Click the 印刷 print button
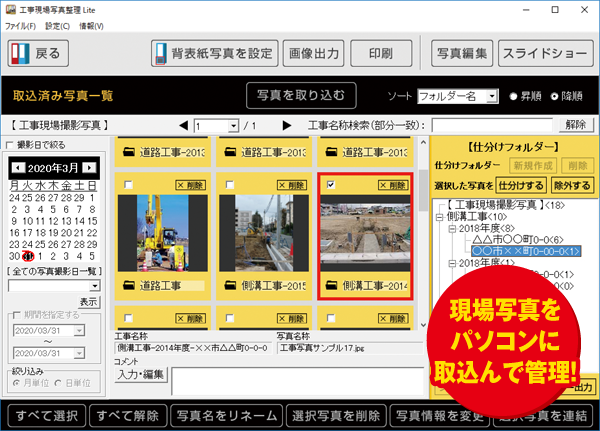 tap(381, 53)
